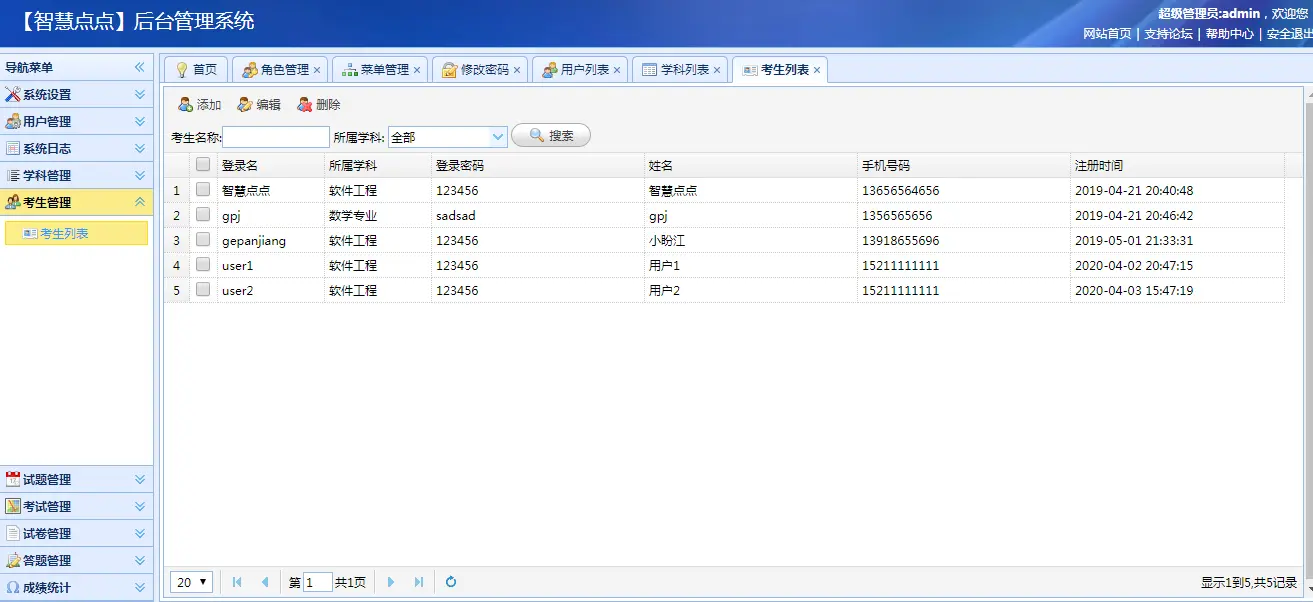The image size is (1313, 602).
Task: Click the 系统设置 tools icon
Action: pyautogui.click(x=13, y=95)
